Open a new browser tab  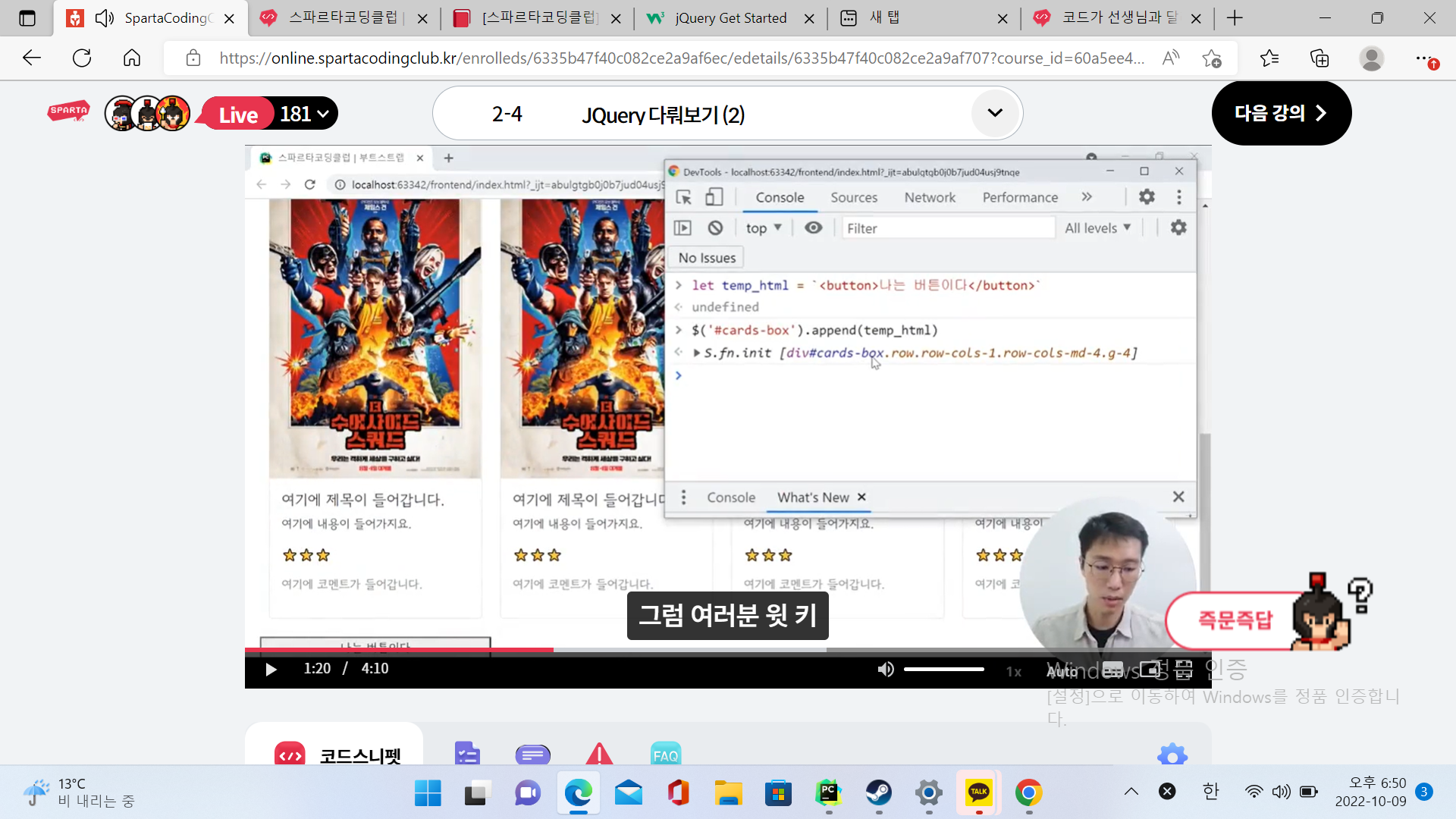coord(1235,17)
